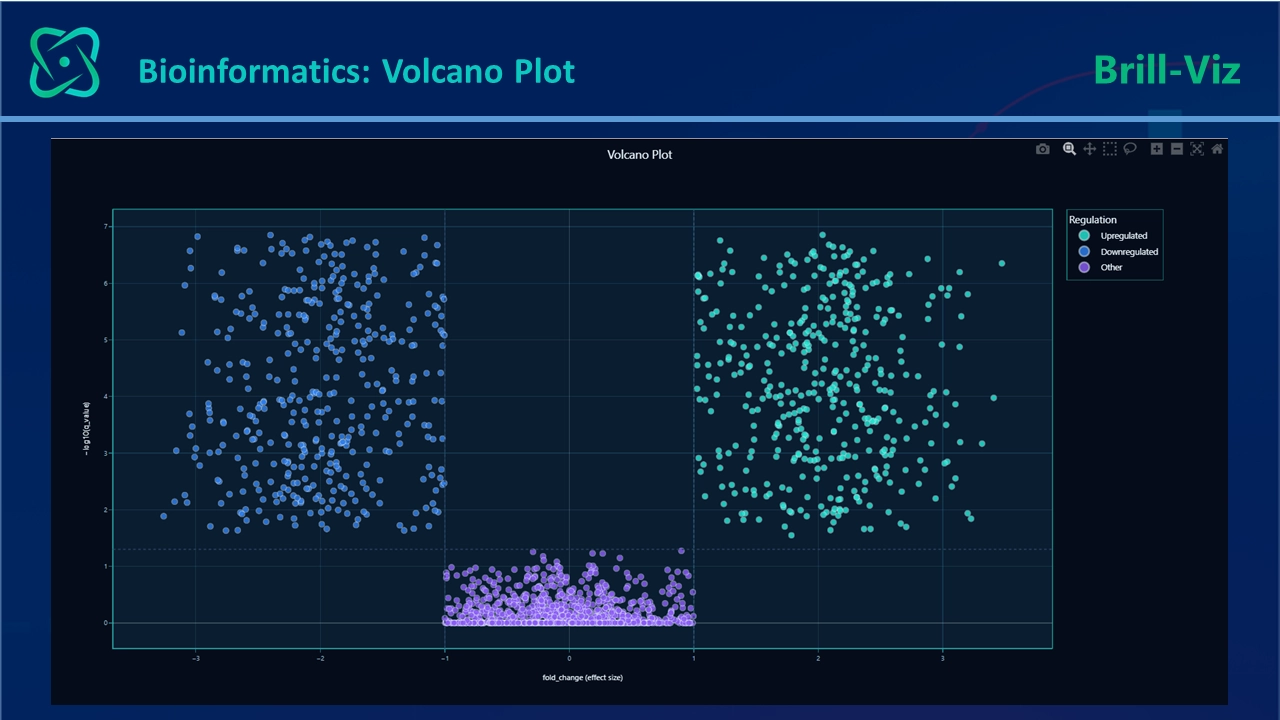Click the Downregulated blue legend marker

[x=1084, y=252]
